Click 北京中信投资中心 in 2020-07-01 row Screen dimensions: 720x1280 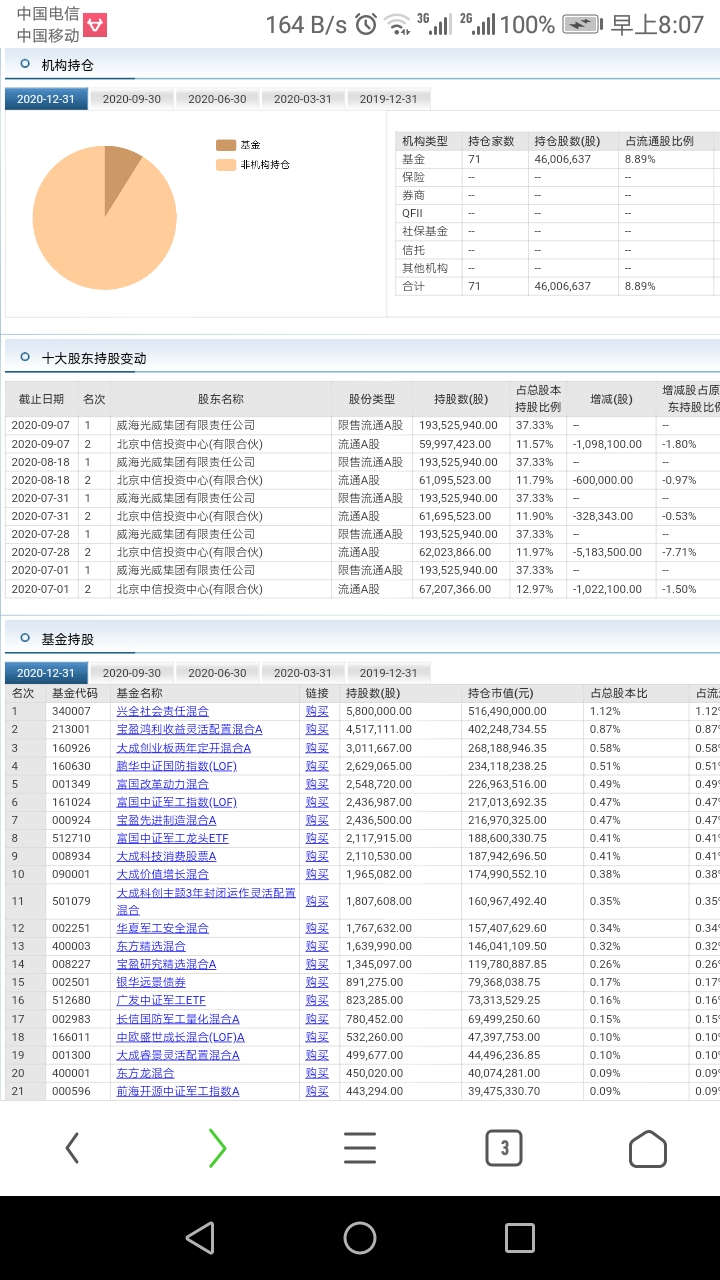tap(190, 589)
